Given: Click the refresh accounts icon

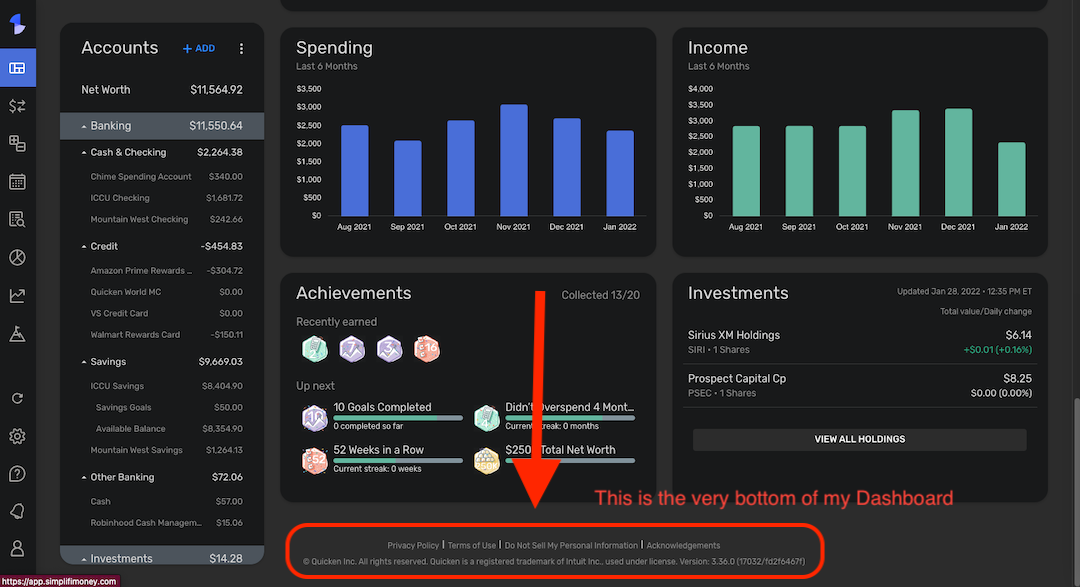Looking at the screenshot, I should 17,398.
